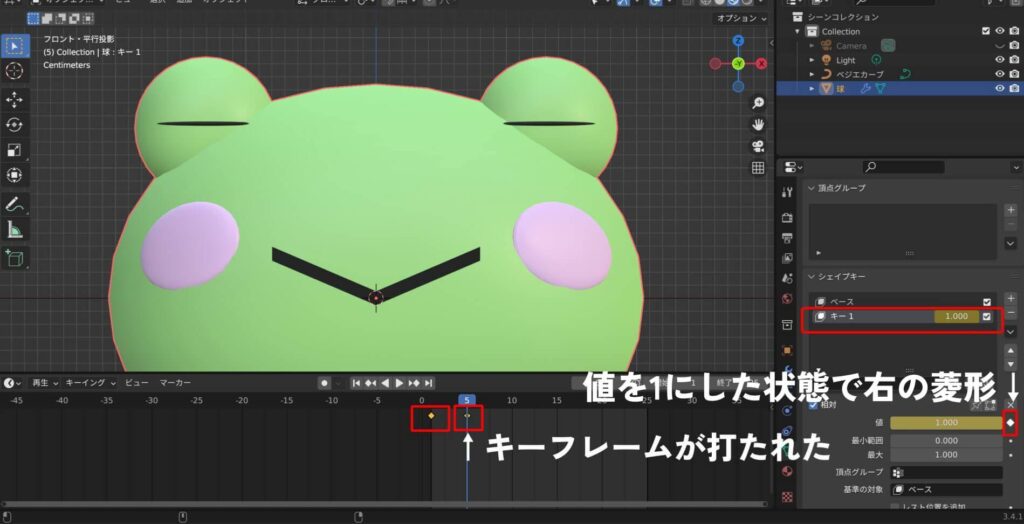Click the 最小範囲 value field
The image size is (1024, 524).
pos(945,440)
